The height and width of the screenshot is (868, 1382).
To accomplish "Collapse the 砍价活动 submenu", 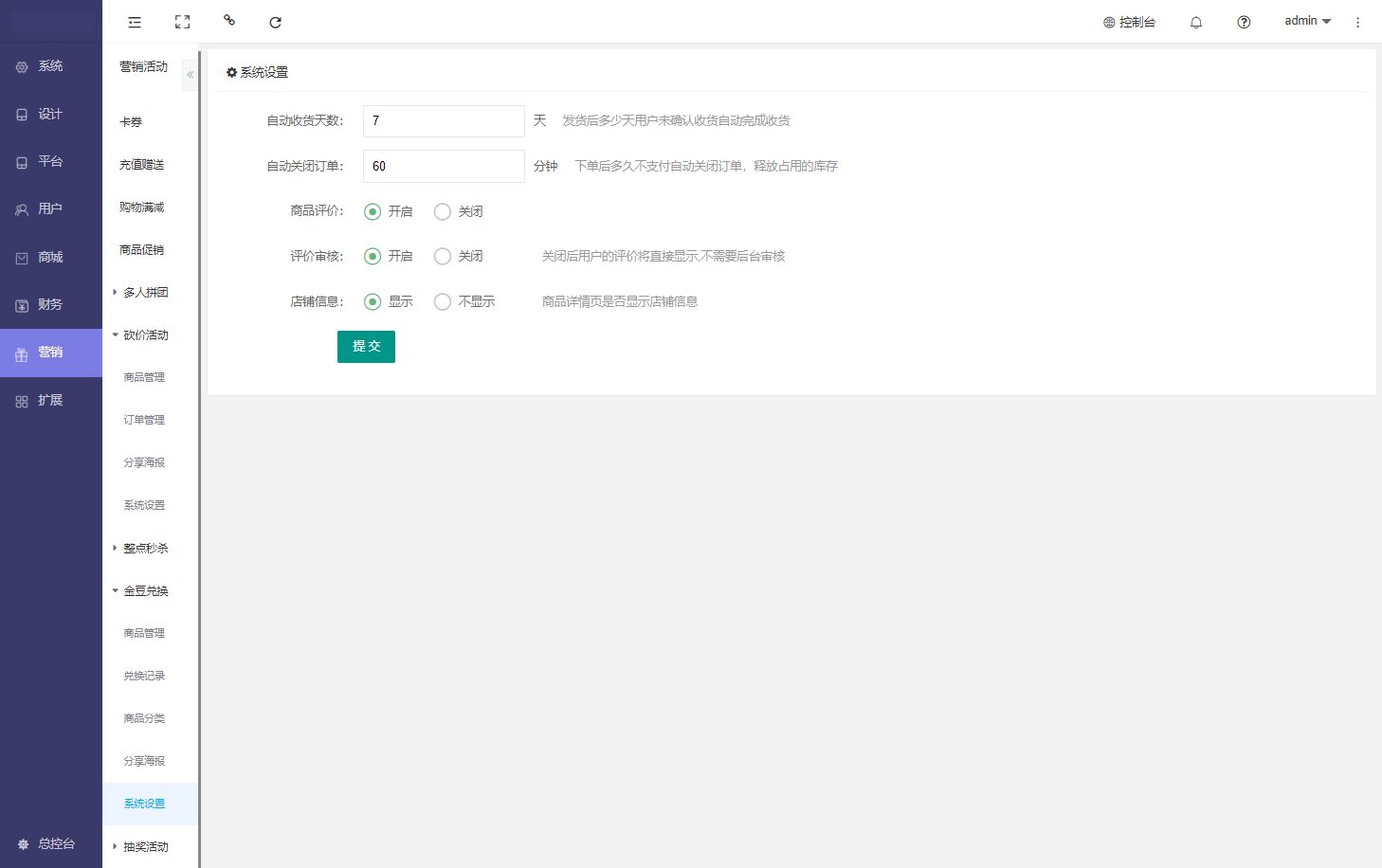I will click(x=144, y=335).
